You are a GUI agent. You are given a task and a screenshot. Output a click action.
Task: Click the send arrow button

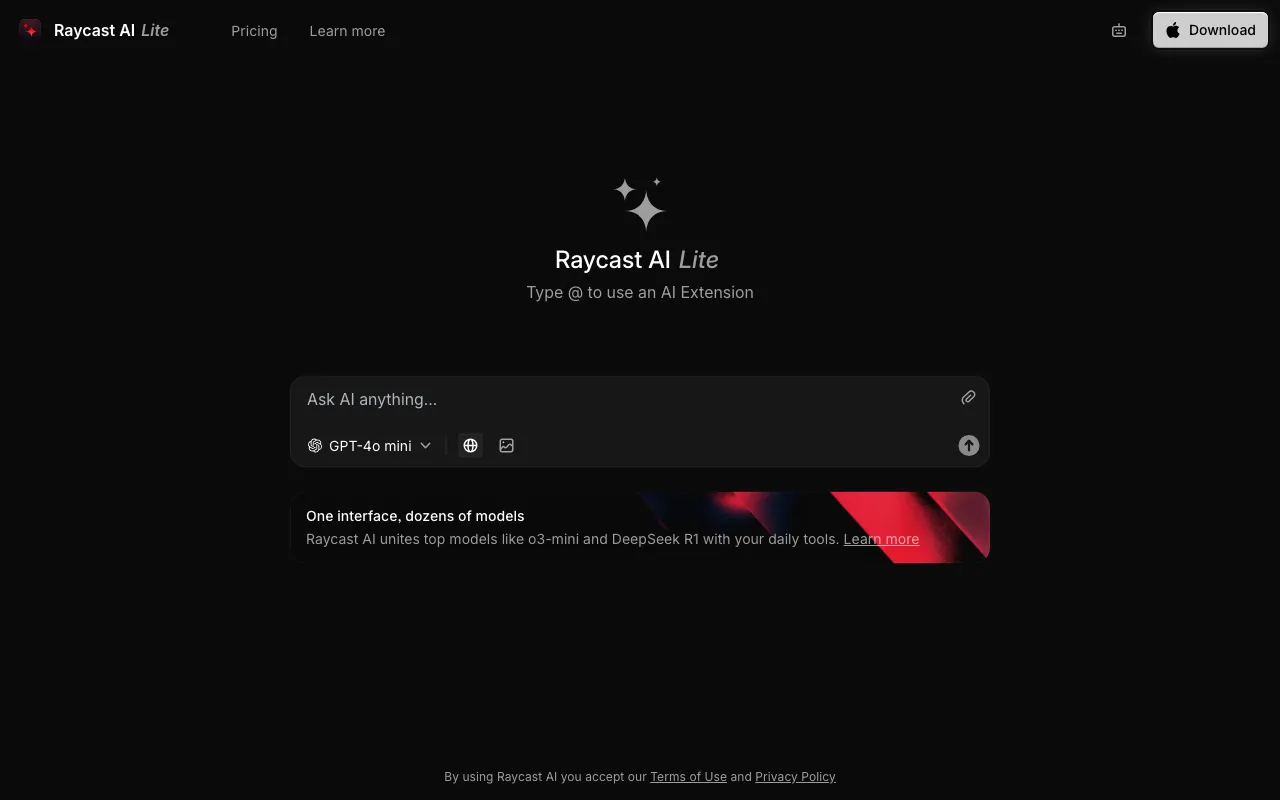[969, 446]
